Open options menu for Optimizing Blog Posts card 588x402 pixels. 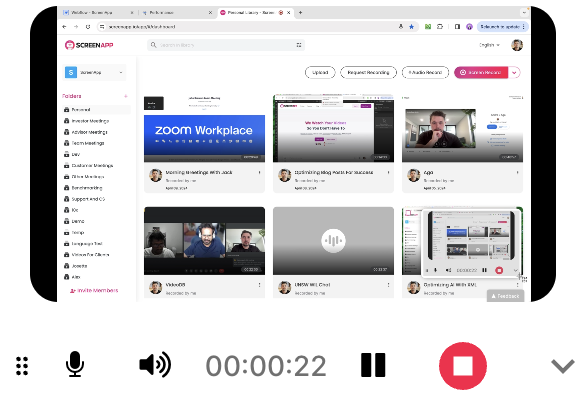388,172
